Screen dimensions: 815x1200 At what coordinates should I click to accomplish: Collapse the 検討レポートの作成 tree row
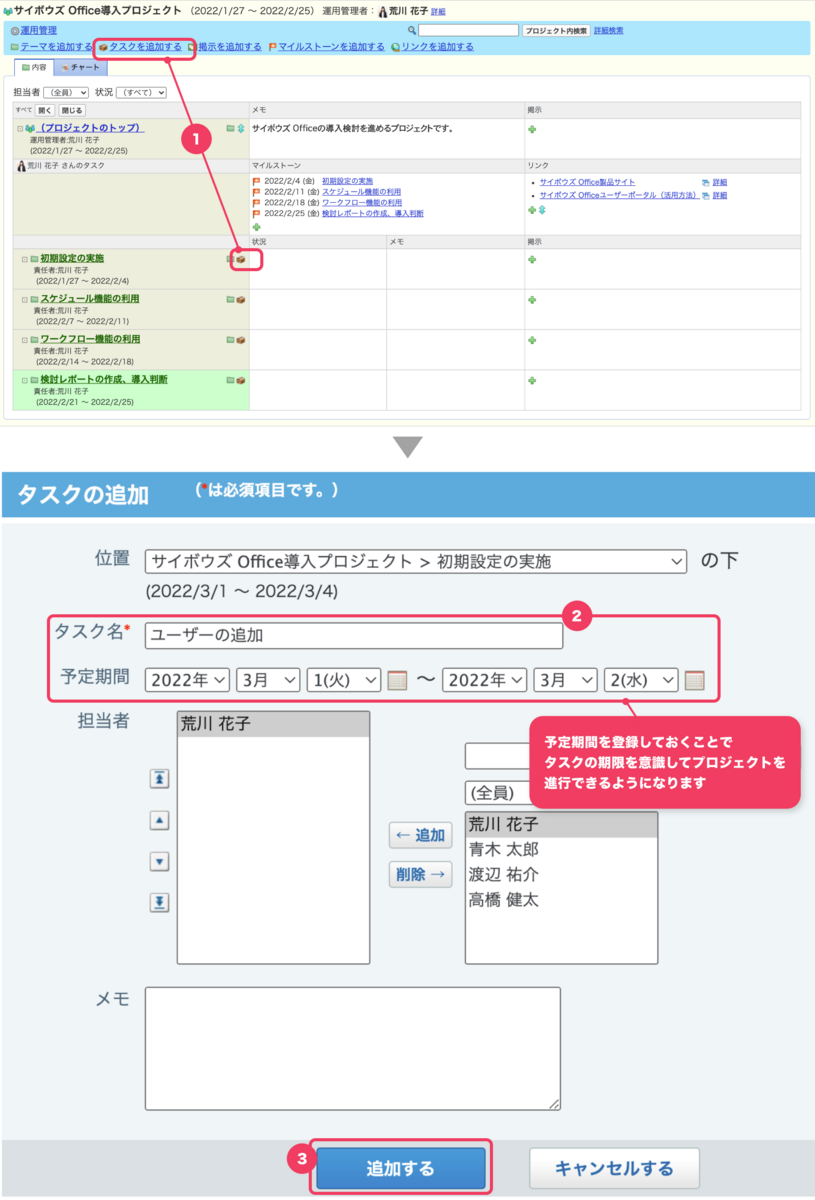click(x=24, y=380)
